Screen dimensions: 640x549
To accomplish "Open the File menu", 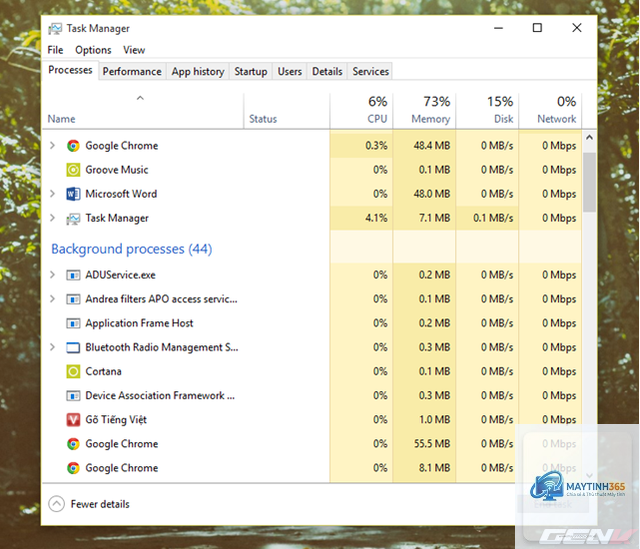I will (55, 50).
